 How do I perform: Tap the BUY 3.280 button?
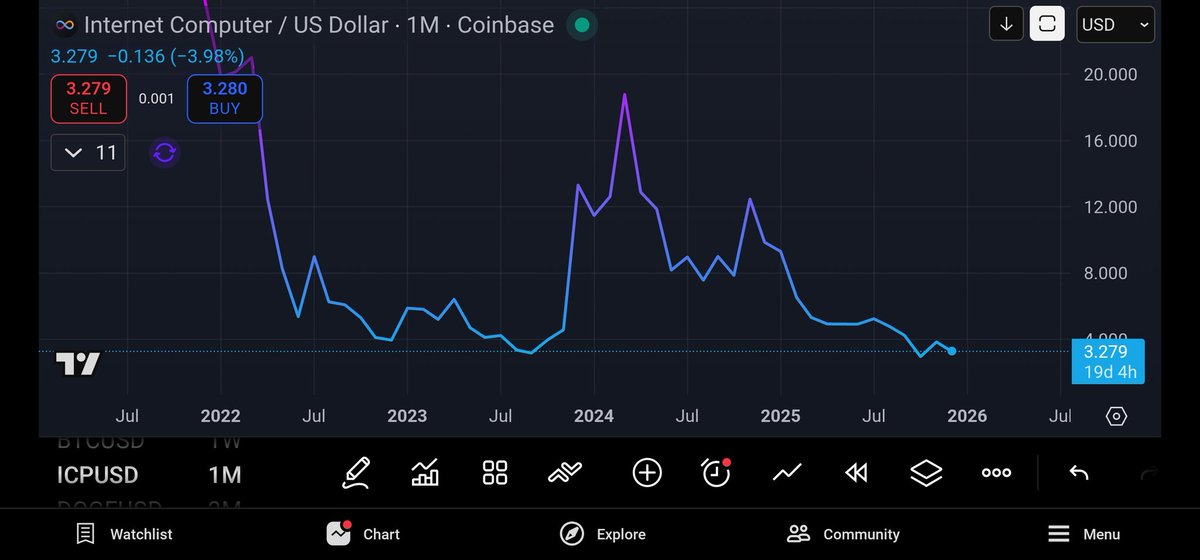coord(225,98)
